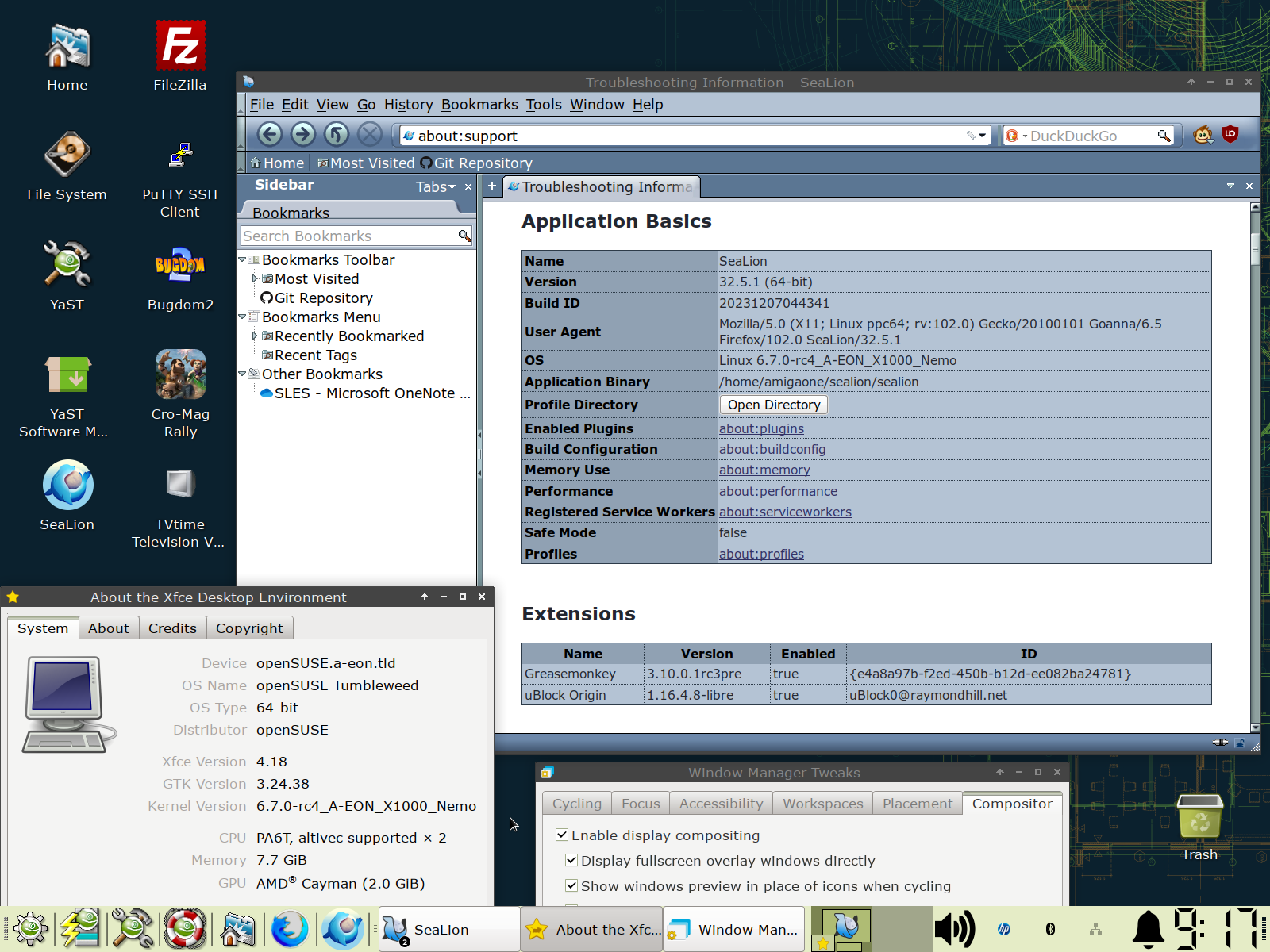
Task: Follow the about:profiles link
Action: pyautogui.click(x=761, y=554)
